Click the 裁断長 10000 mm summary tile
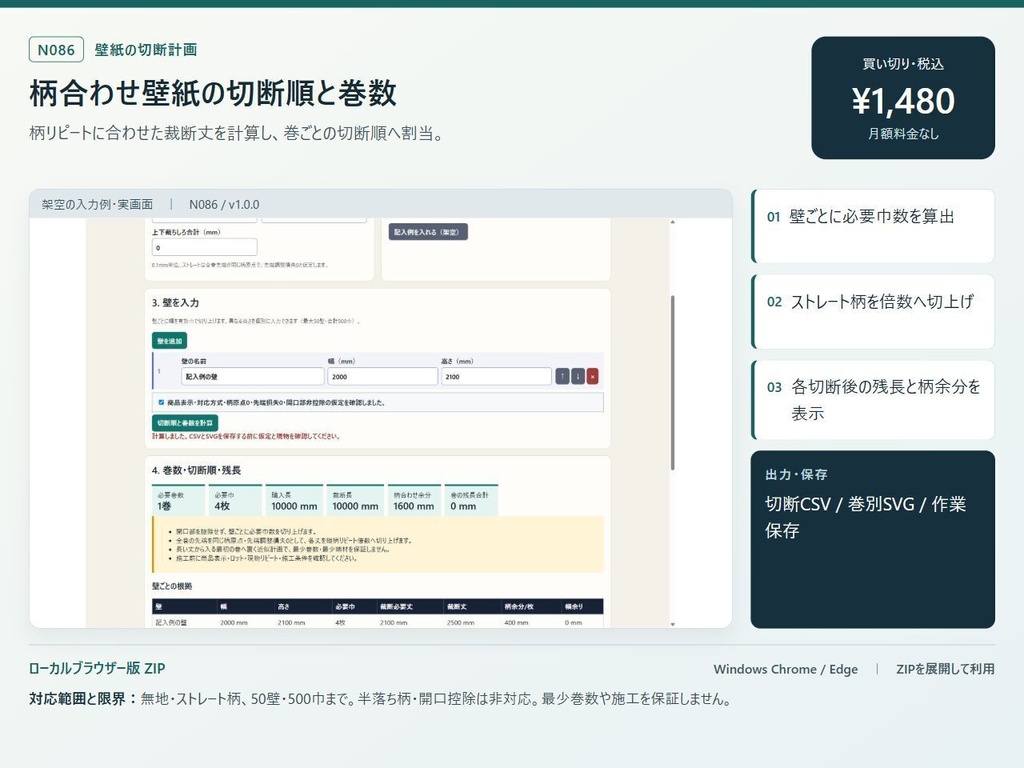 click(x=355, y=501)
